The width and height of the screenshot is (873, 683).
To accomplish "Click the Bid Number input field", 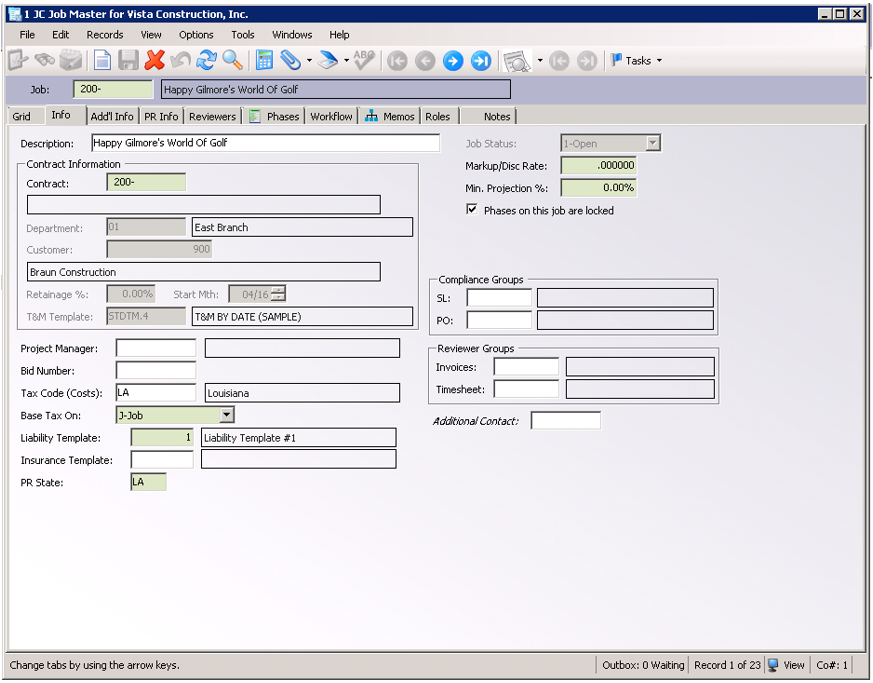I will [x=156, y=371].
